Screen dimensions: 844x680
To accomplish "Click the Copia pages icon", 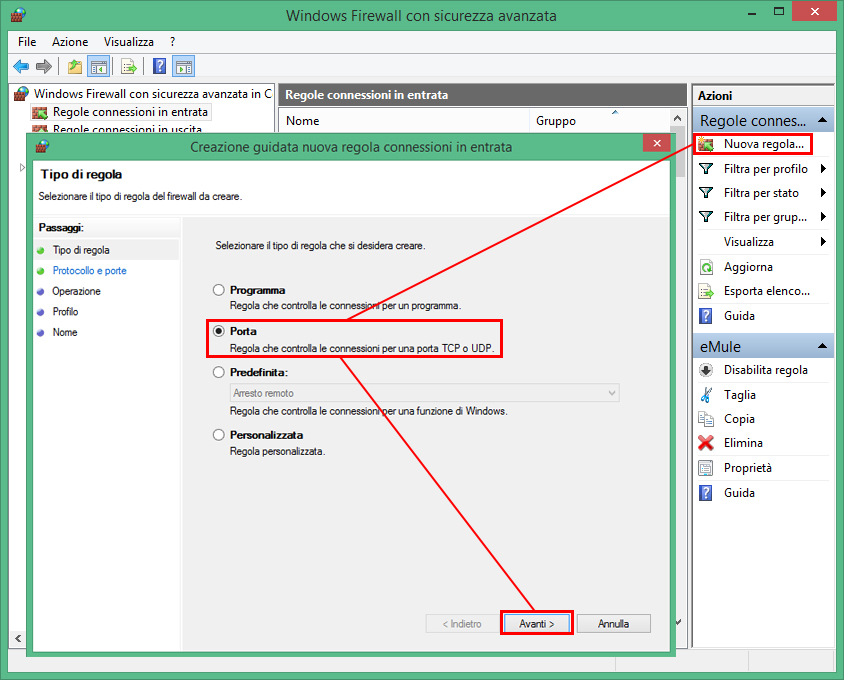I will tap(706, 419).
